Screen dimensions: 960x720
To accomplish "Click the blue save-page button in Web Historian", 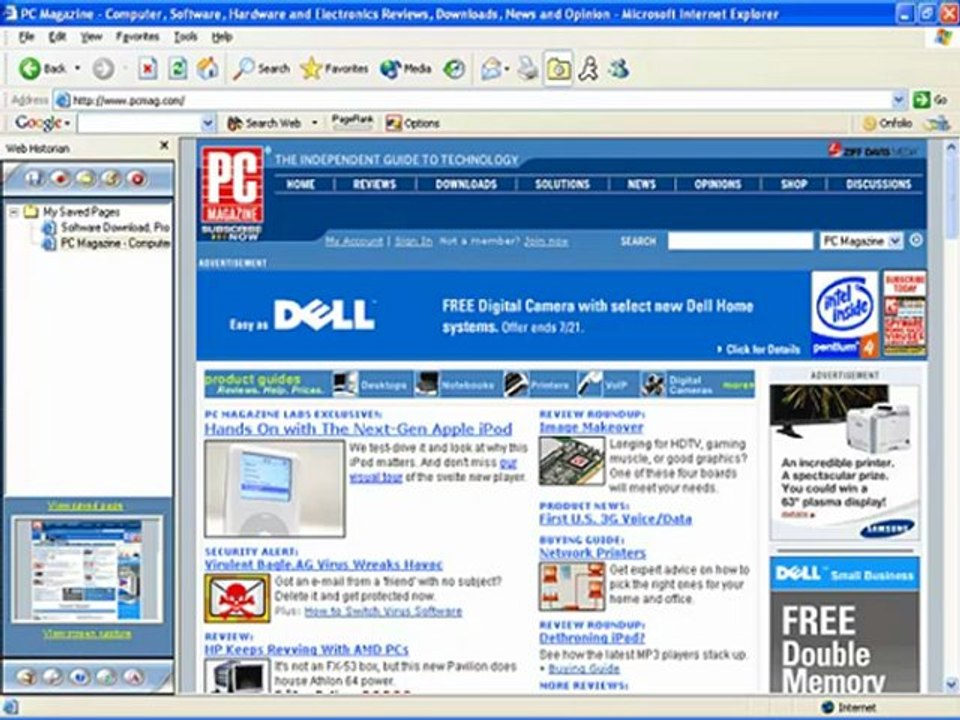I will point(34,178).
